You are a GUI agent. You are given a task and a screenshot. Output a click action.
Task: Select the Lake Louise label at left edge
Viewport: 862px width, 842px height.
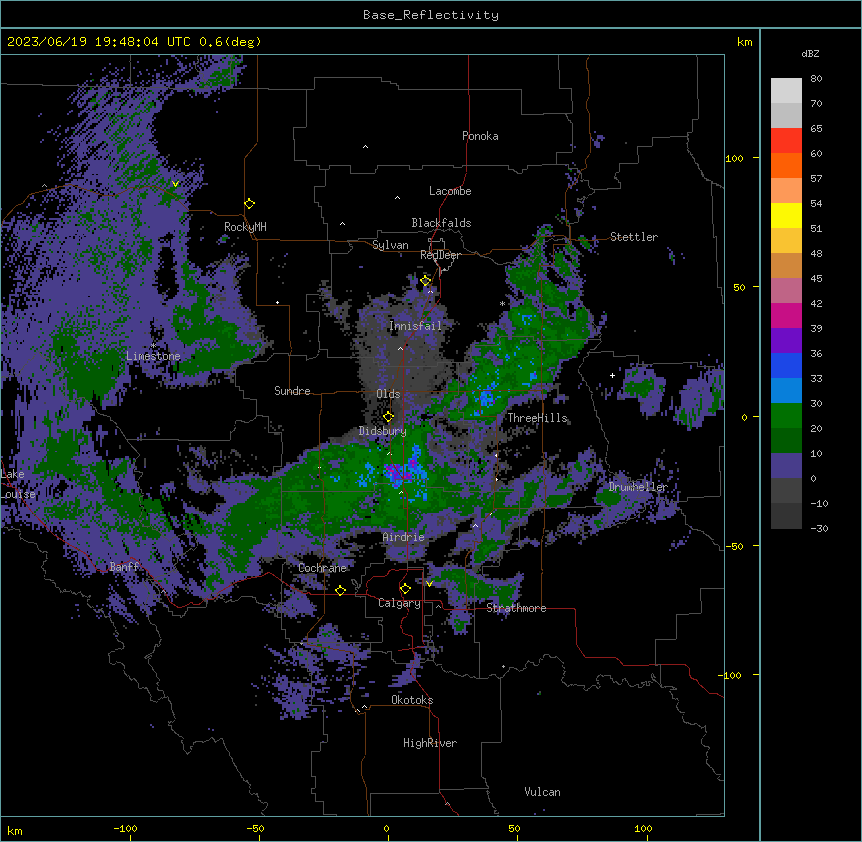coord(17,484)
